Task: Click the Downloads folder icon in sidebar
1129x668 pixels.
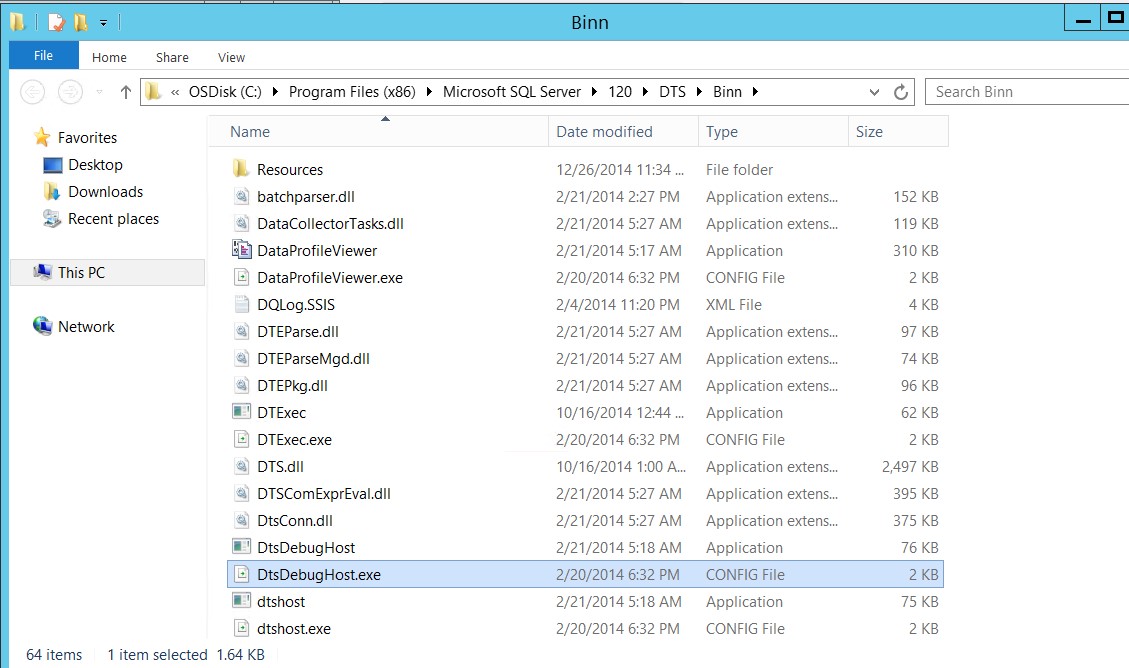Action: (x=52, y=191)
